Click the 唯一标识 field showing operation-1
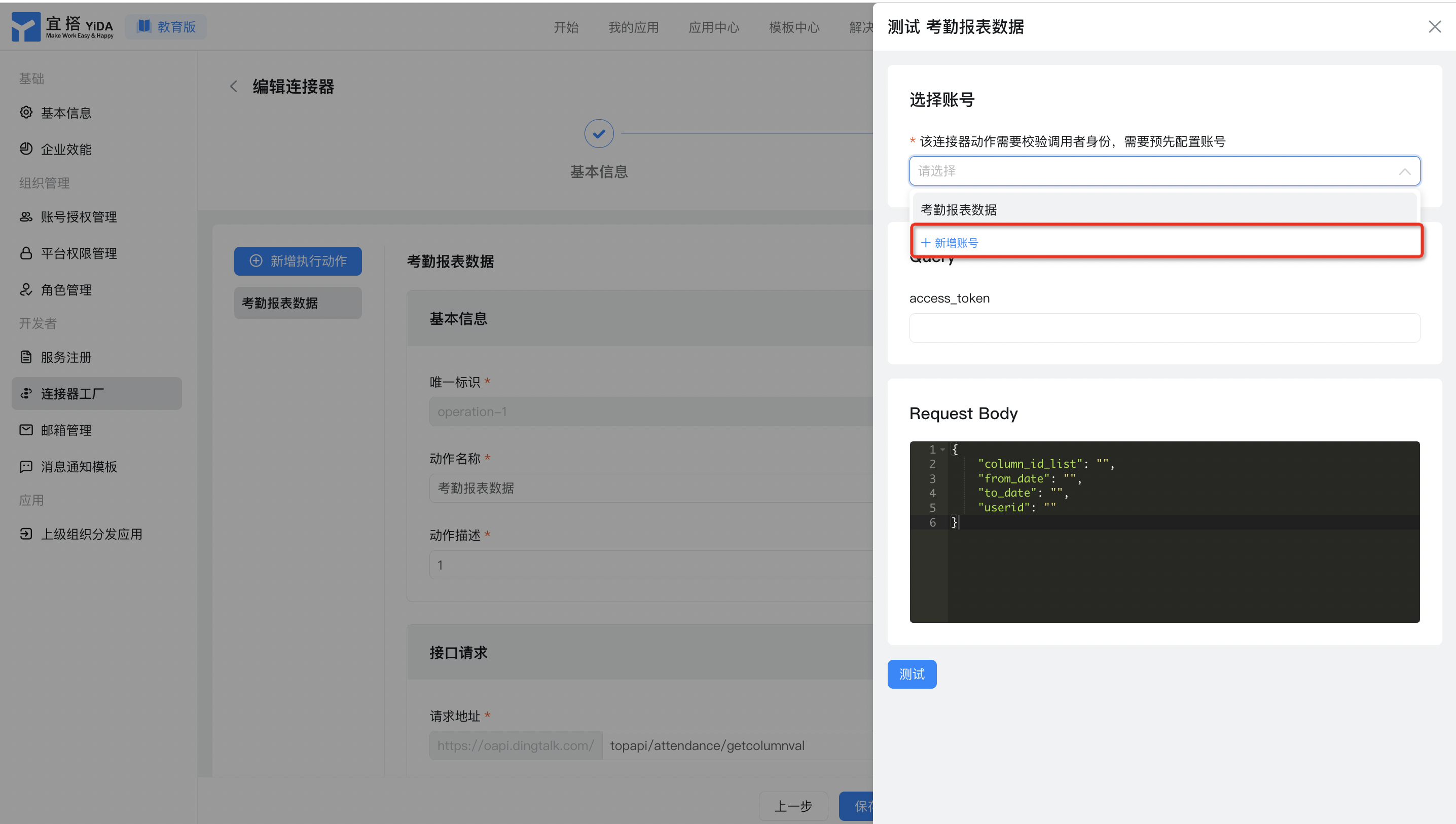The image size is (1456, 824). click(x=651, y=411)
